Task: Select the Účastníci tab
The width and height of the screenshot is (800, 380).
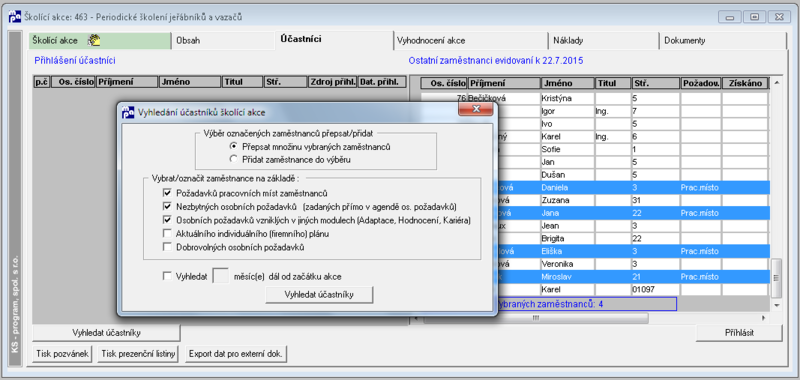Action: (334, 40)
